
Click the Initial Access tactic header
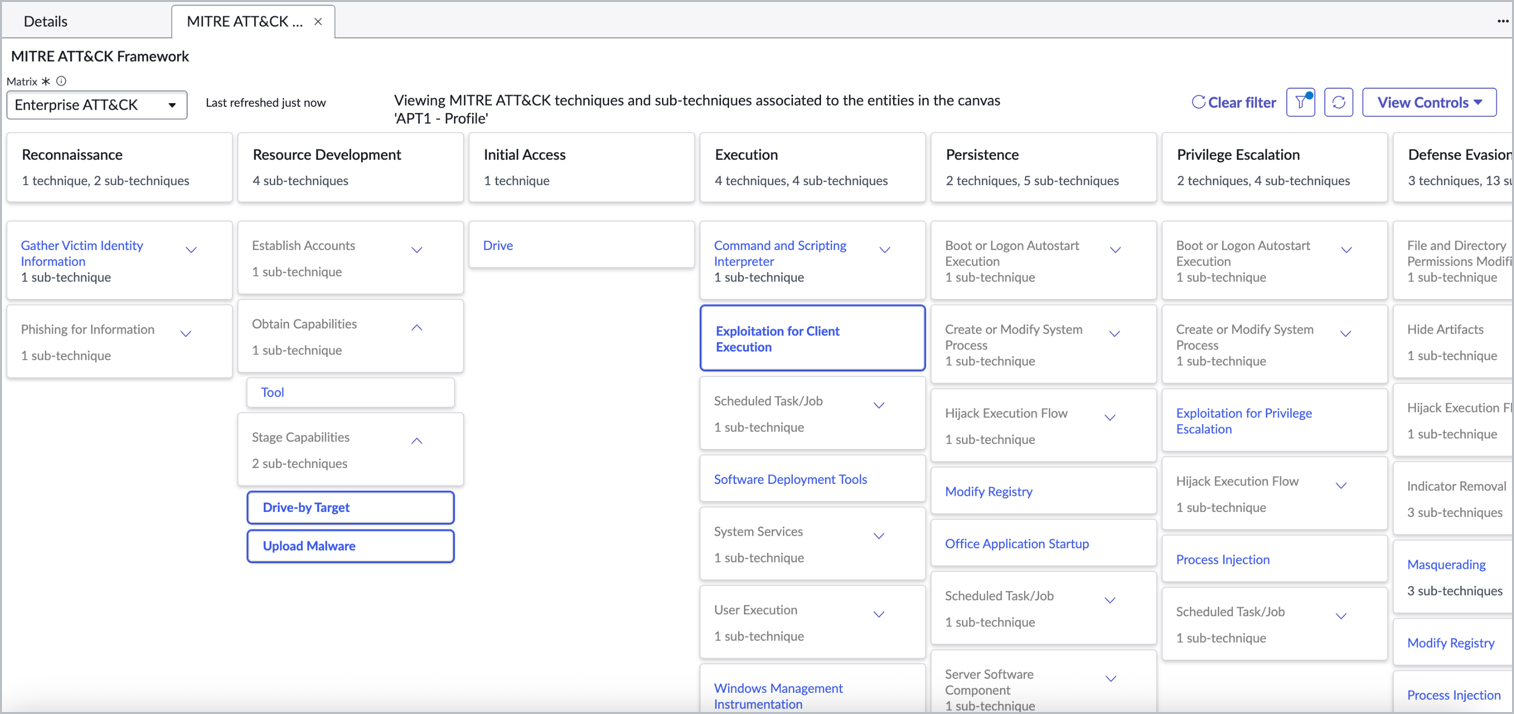tap(582, 167)
